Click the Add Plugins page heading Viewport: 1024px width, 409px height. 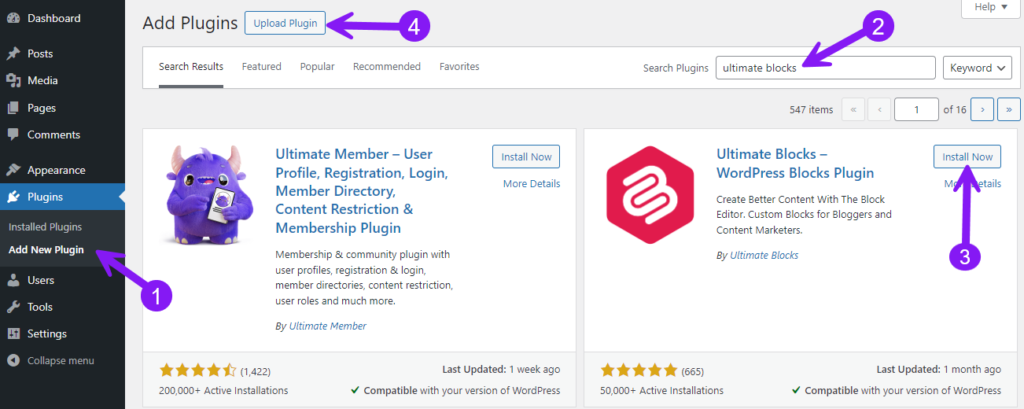click(190, 24)
